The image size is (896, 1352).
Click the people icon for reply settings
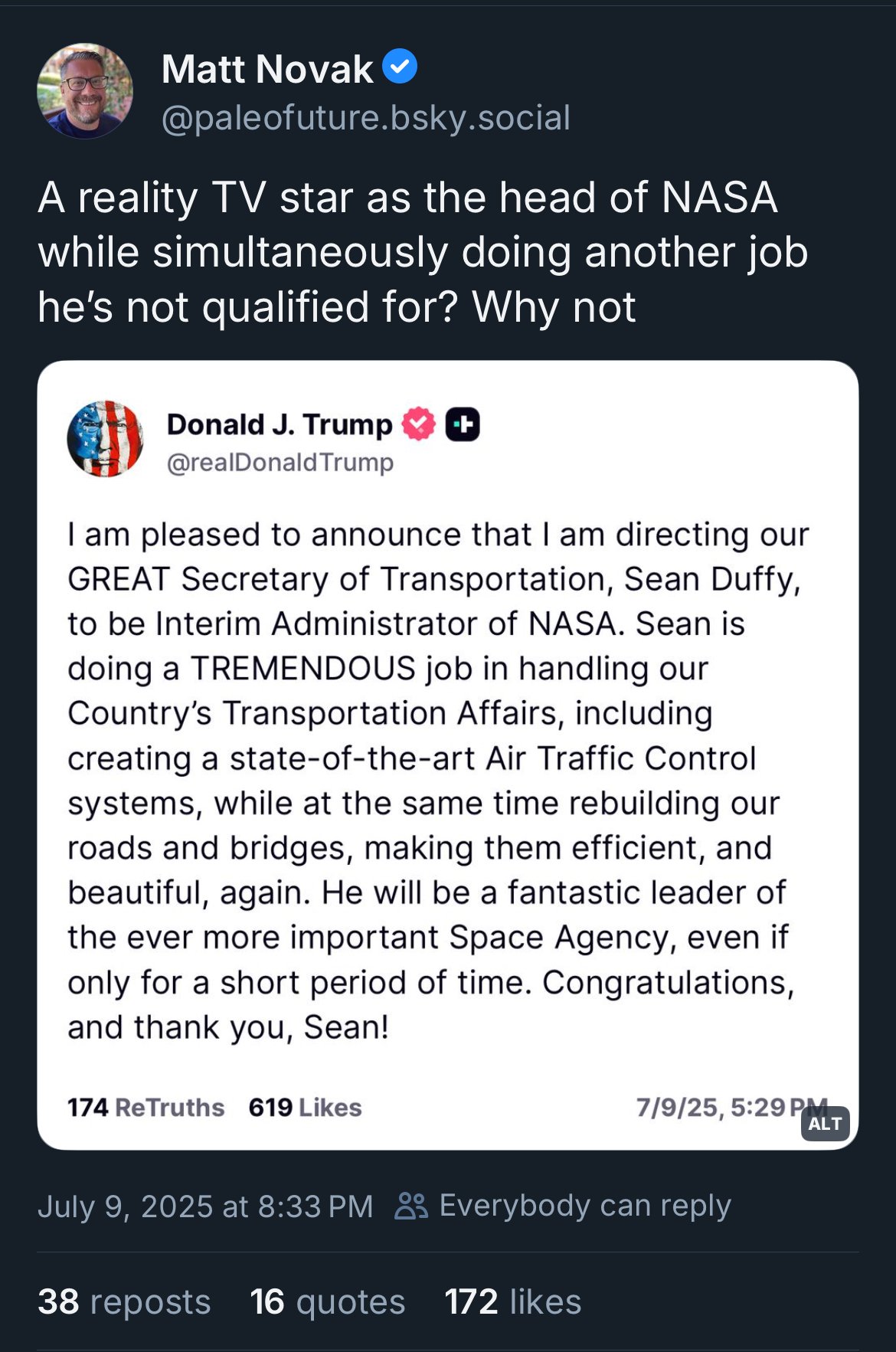pos(411,1206)
